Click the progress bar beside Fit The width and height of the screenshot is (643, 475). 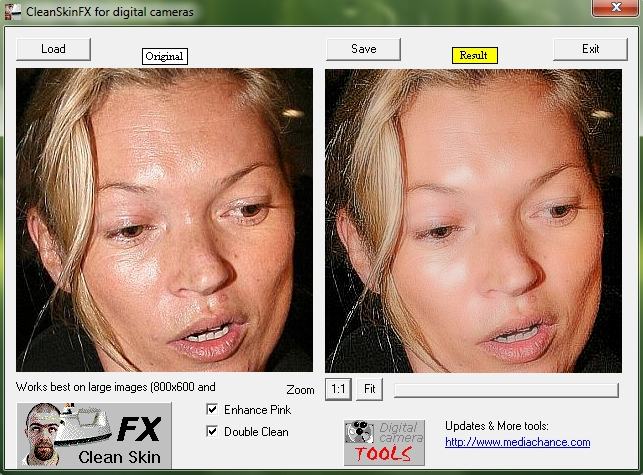click(506, 391)
